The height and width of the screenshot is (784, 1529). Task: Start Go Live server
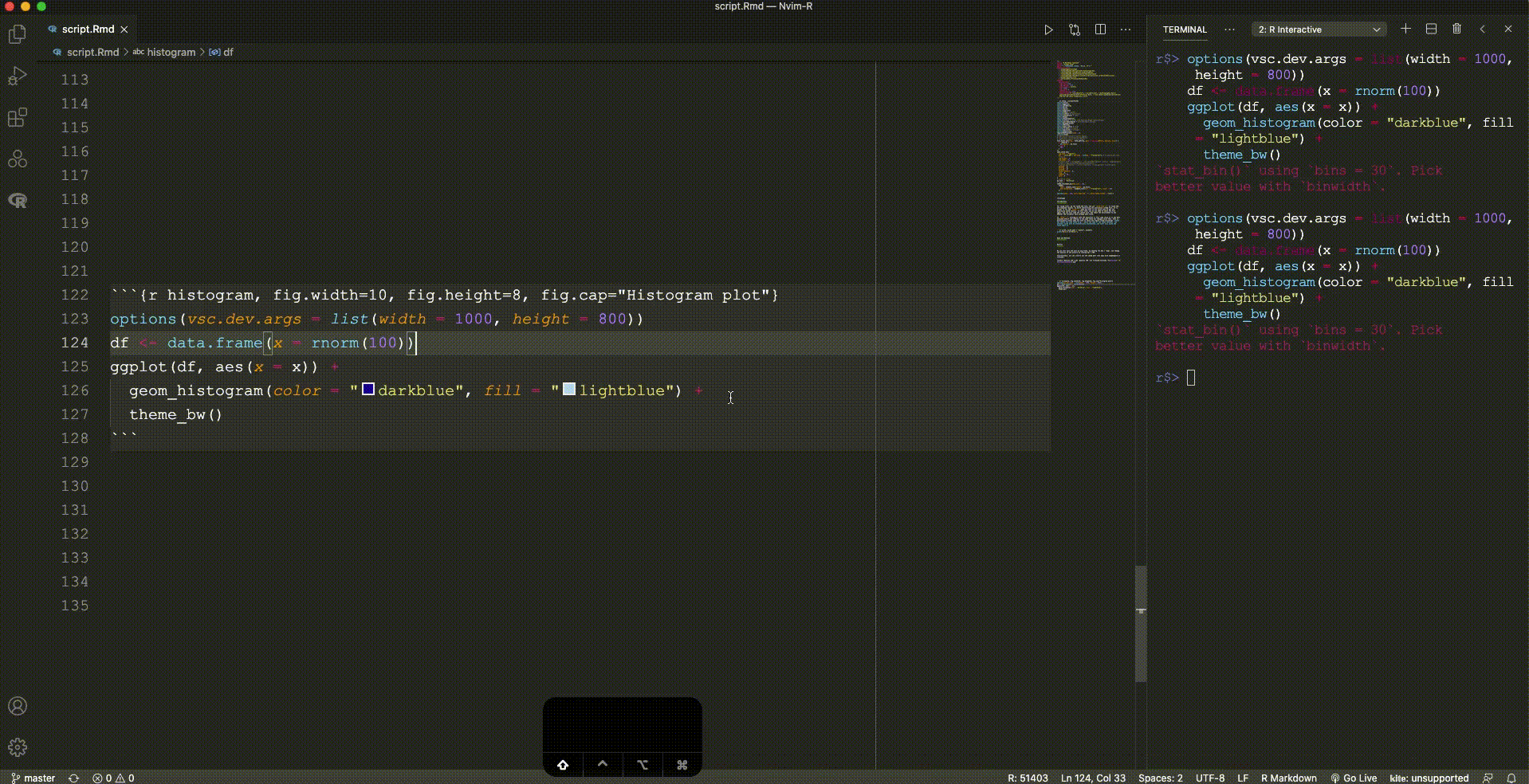1354,778
